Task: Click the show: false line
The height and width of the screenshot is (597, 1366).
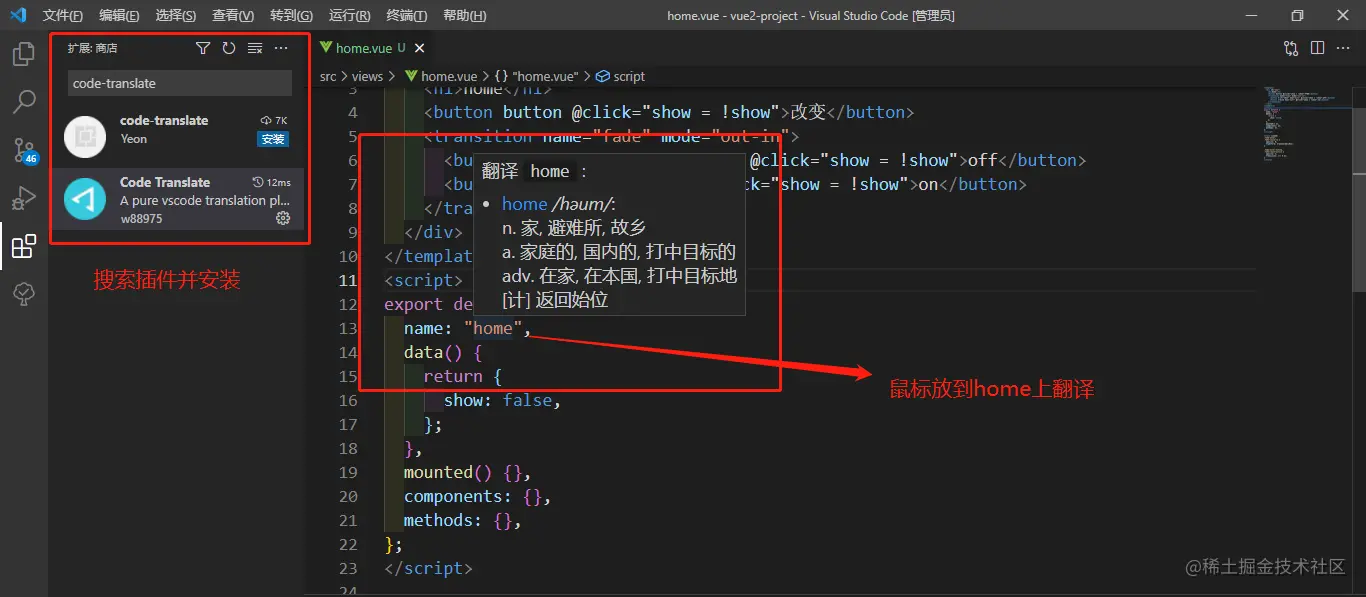Action: coord(502,400)
